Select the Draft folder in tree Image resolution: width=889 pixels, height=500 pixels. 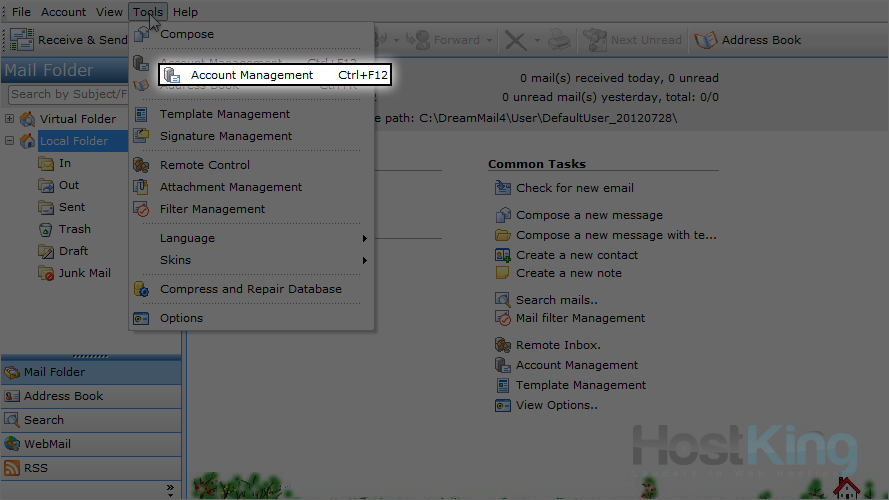click(73, 251)
